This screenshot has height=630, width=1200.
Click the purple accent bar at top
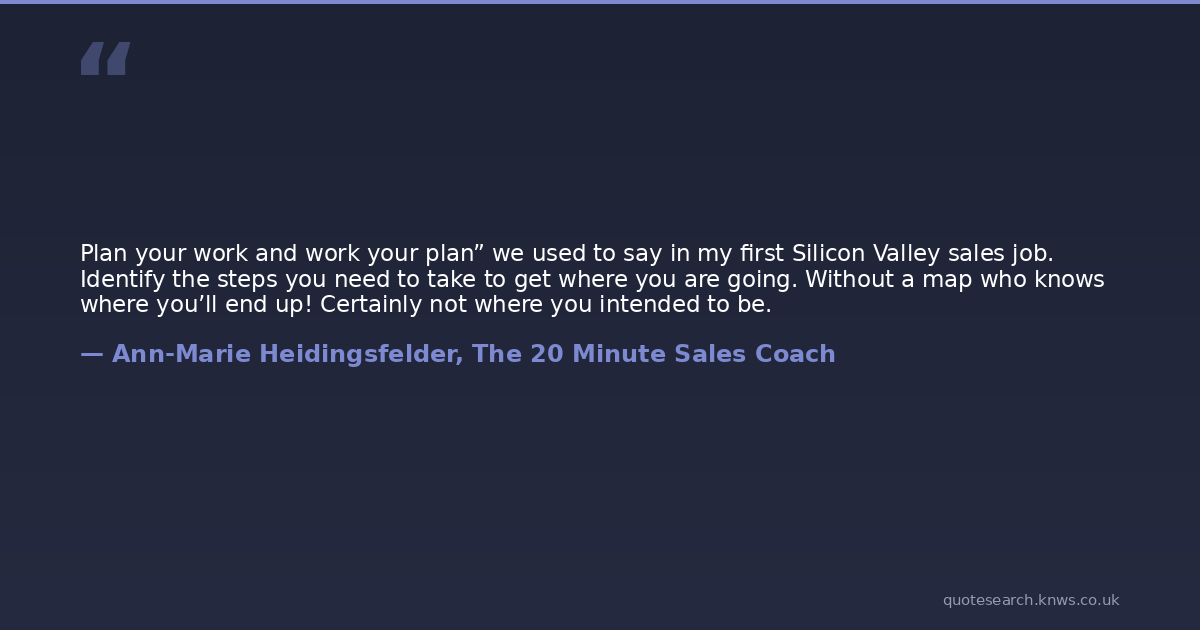[x=600, y=2]
